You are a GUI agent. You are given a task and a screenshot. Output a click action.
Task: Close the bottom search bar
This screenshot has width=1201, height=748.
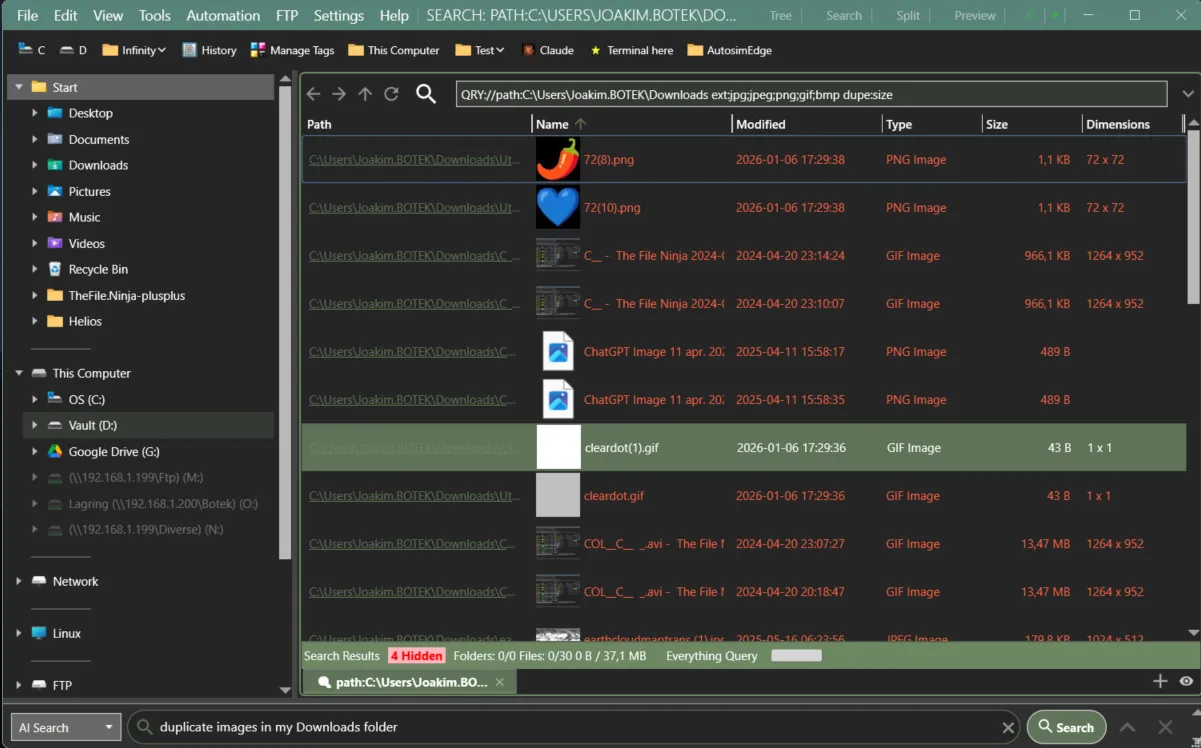pyautogui.click(x=1165, y=727)
